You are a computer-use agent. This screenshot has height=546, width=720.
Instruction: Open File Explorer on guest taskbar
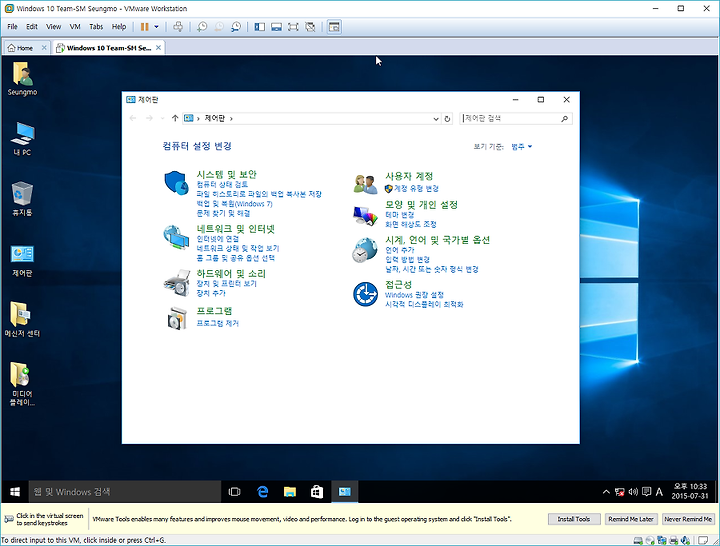coord(290,492)
